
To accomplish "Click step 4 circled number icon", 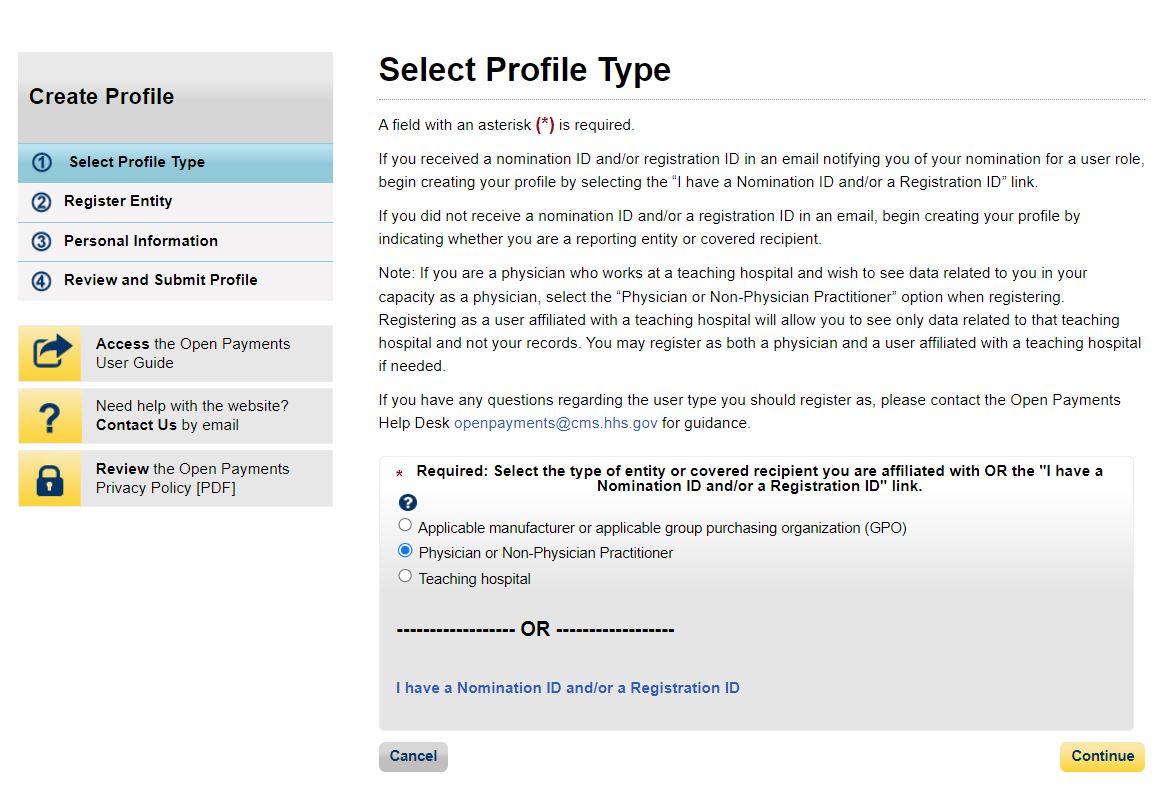I will point(41,281).
